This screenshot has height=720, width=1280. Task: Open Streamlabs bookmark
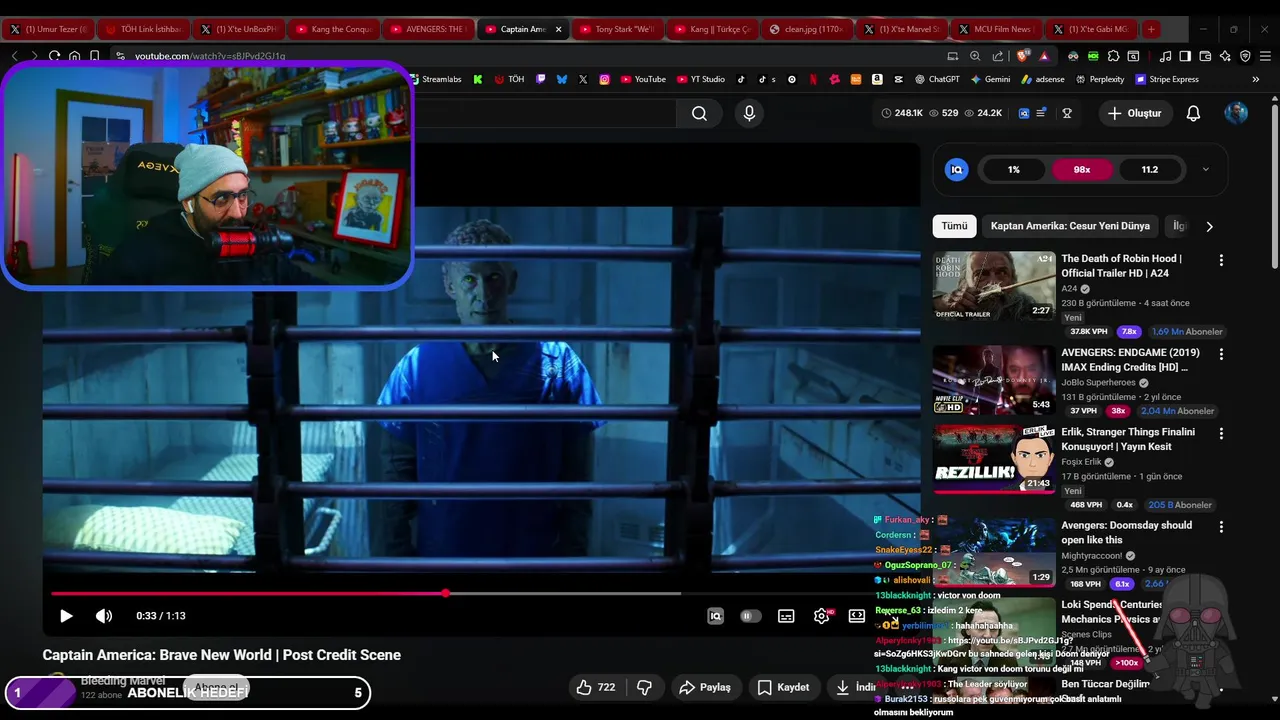click(434, 79)
